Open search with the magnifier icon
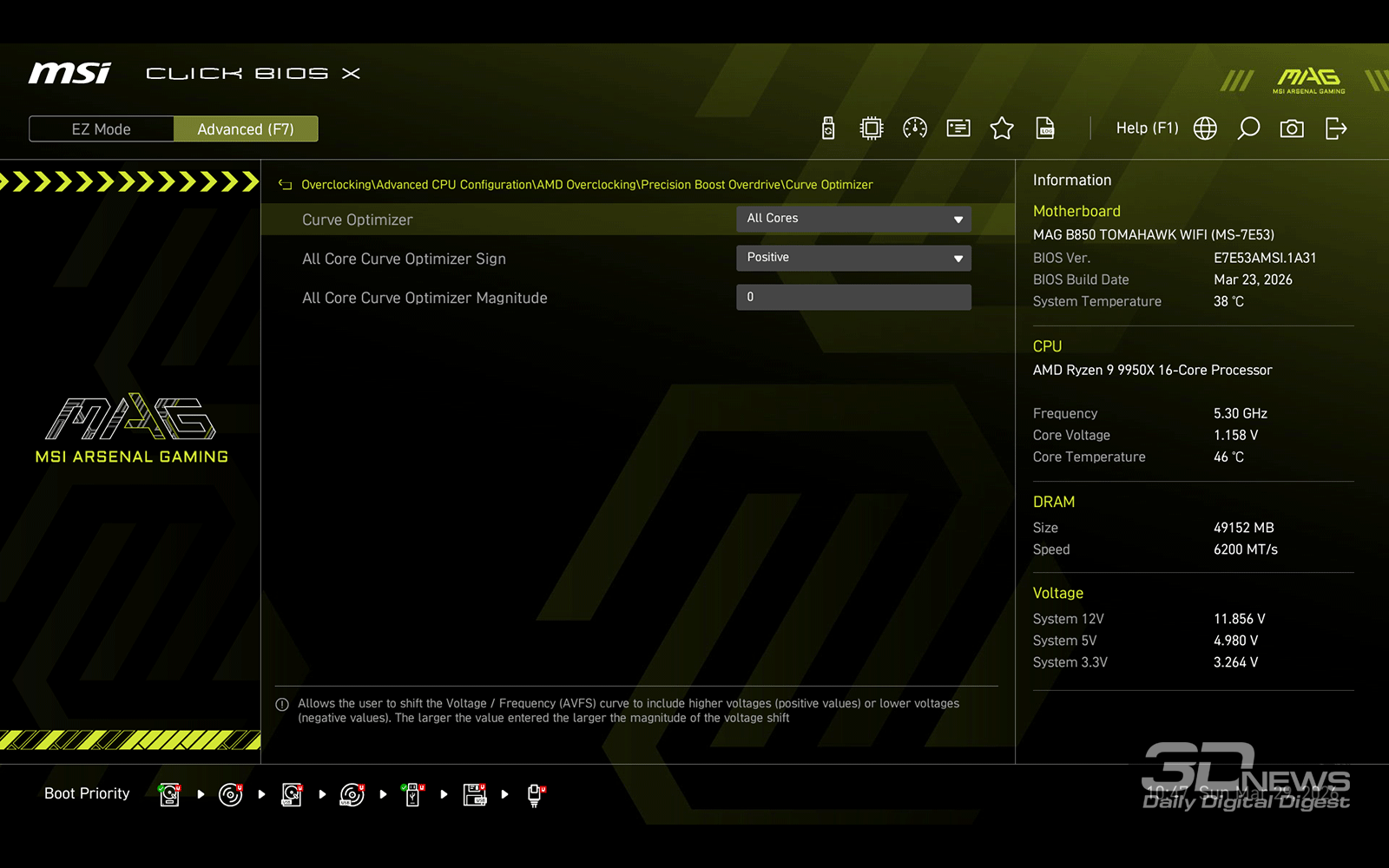This screenshot has width=1389, height=868. 1248,128
